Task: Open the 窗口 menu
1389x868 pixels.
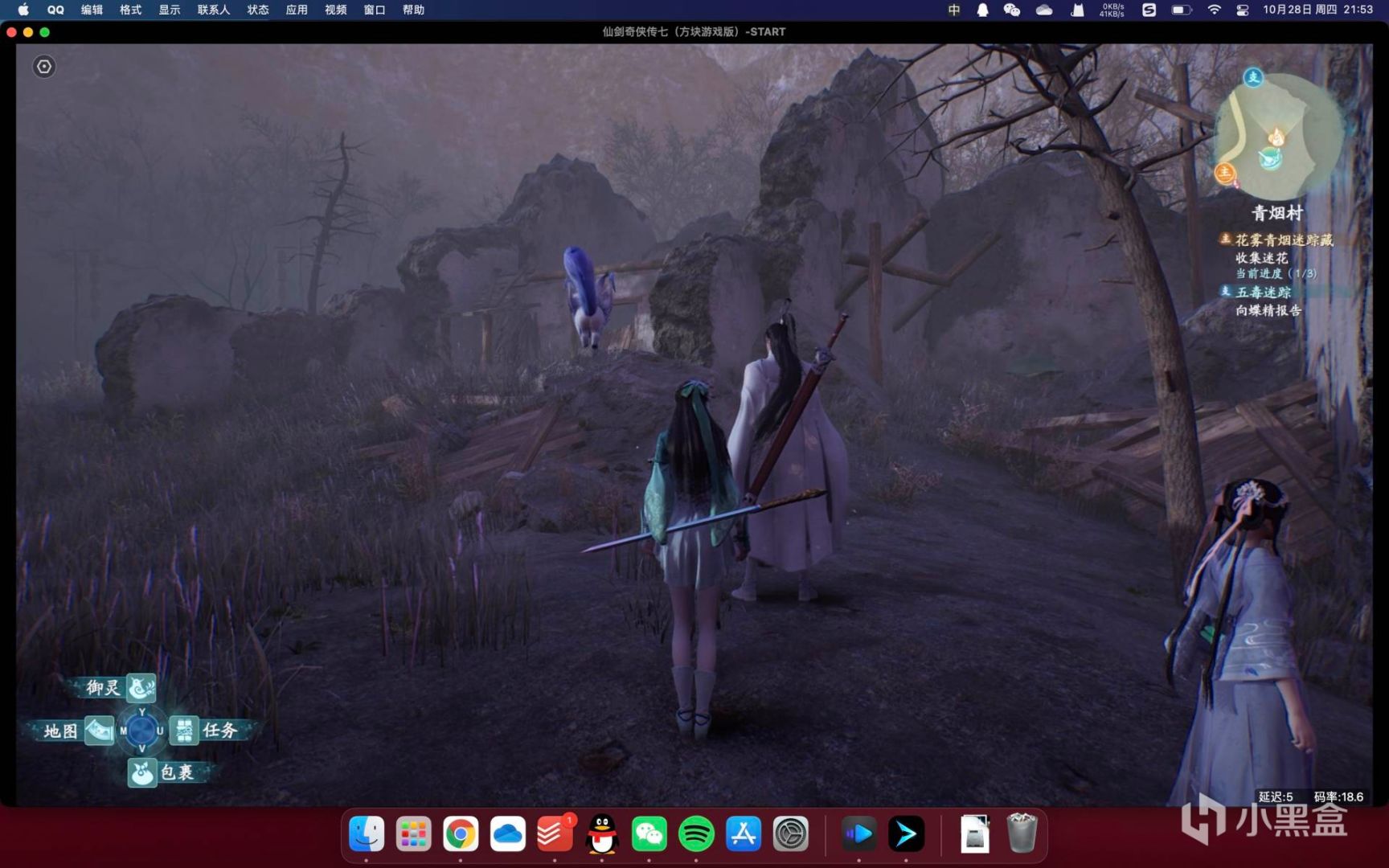Action: point(375,10)
